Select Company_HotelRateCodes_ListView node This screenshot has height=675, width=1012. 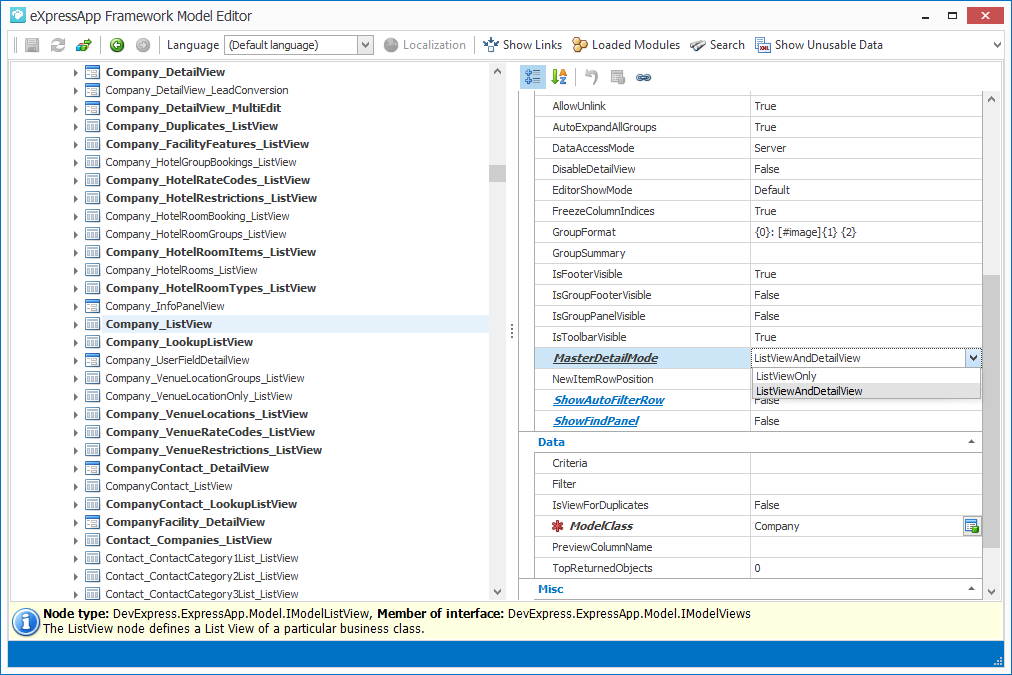tap(208, 180)
